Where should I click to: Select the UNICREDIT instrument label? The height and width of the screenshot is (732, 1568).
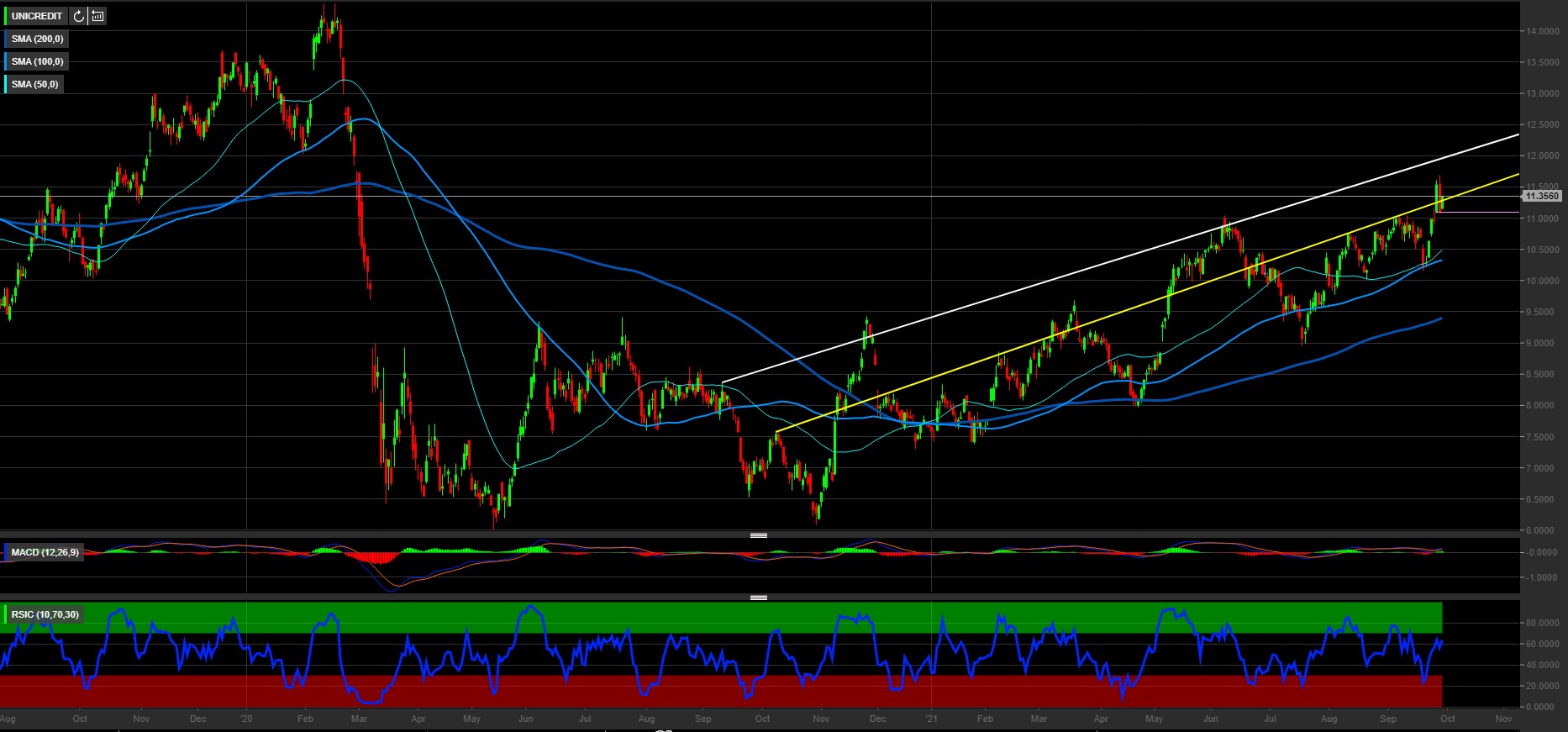(37, 16)
